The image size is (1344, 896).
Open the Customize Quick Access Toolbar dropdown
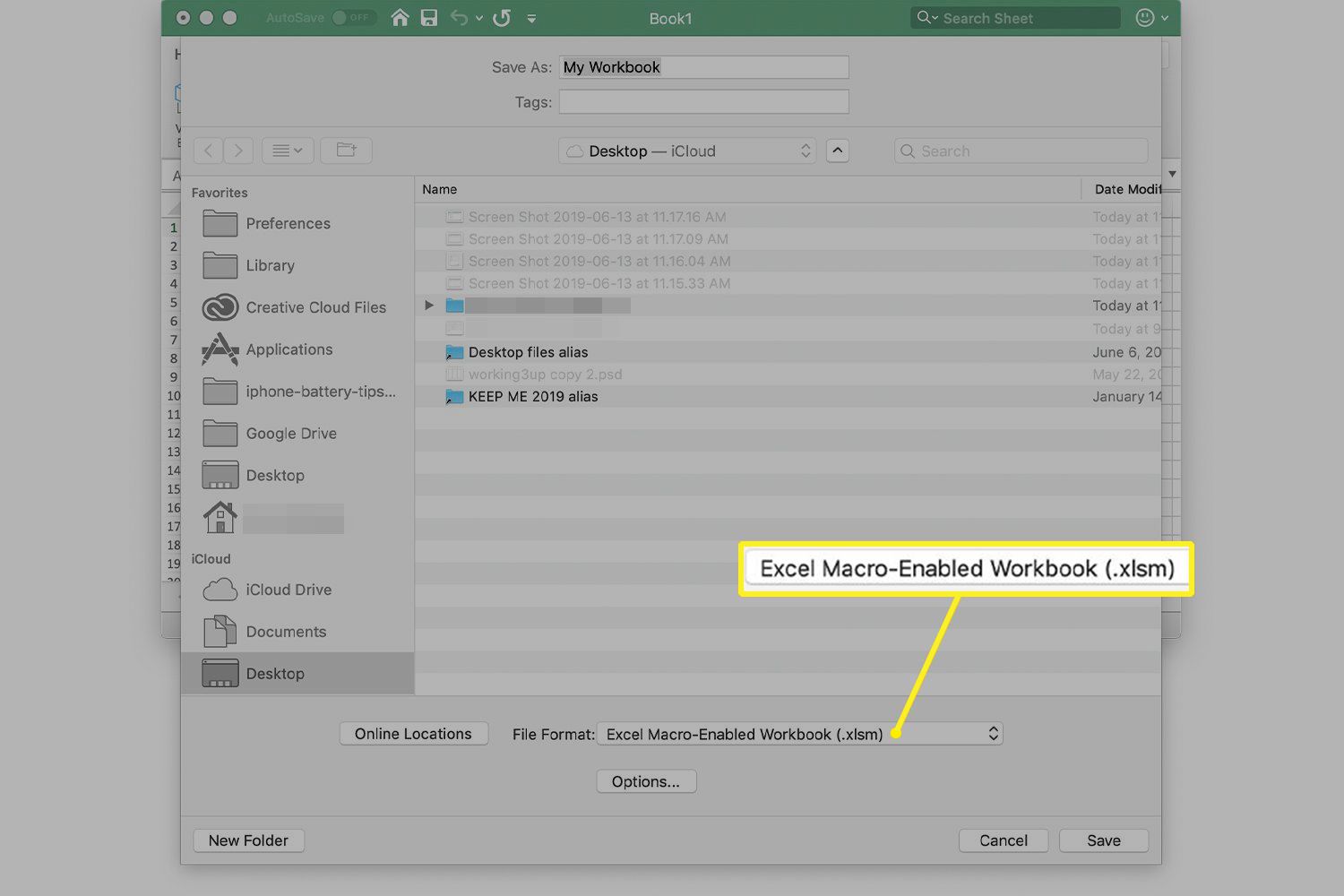[531, 19]
